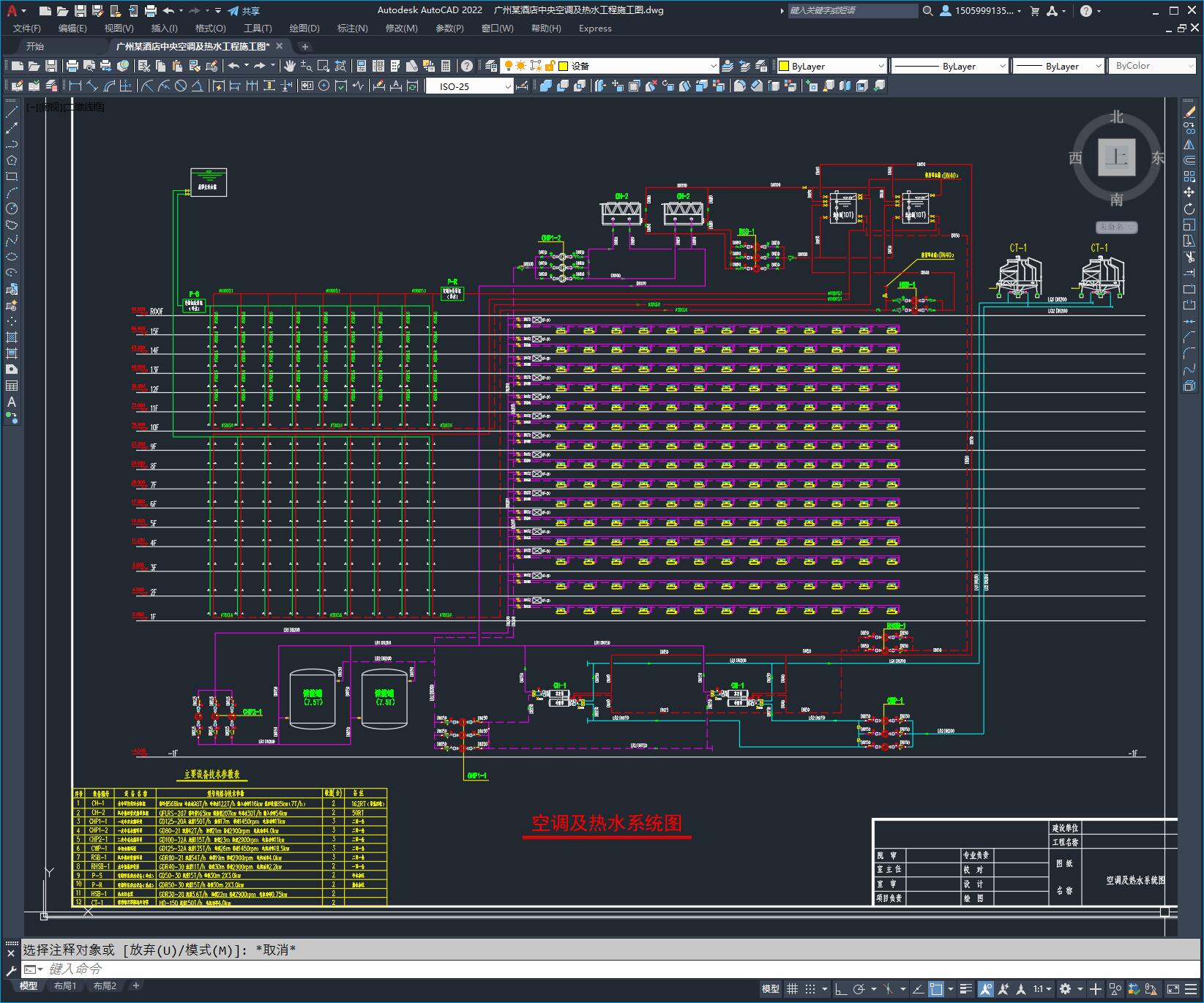Screen dimensions: 1204x1003
Task: Click the Move tool in right toolbar
Action: (x=1189, y=192)
